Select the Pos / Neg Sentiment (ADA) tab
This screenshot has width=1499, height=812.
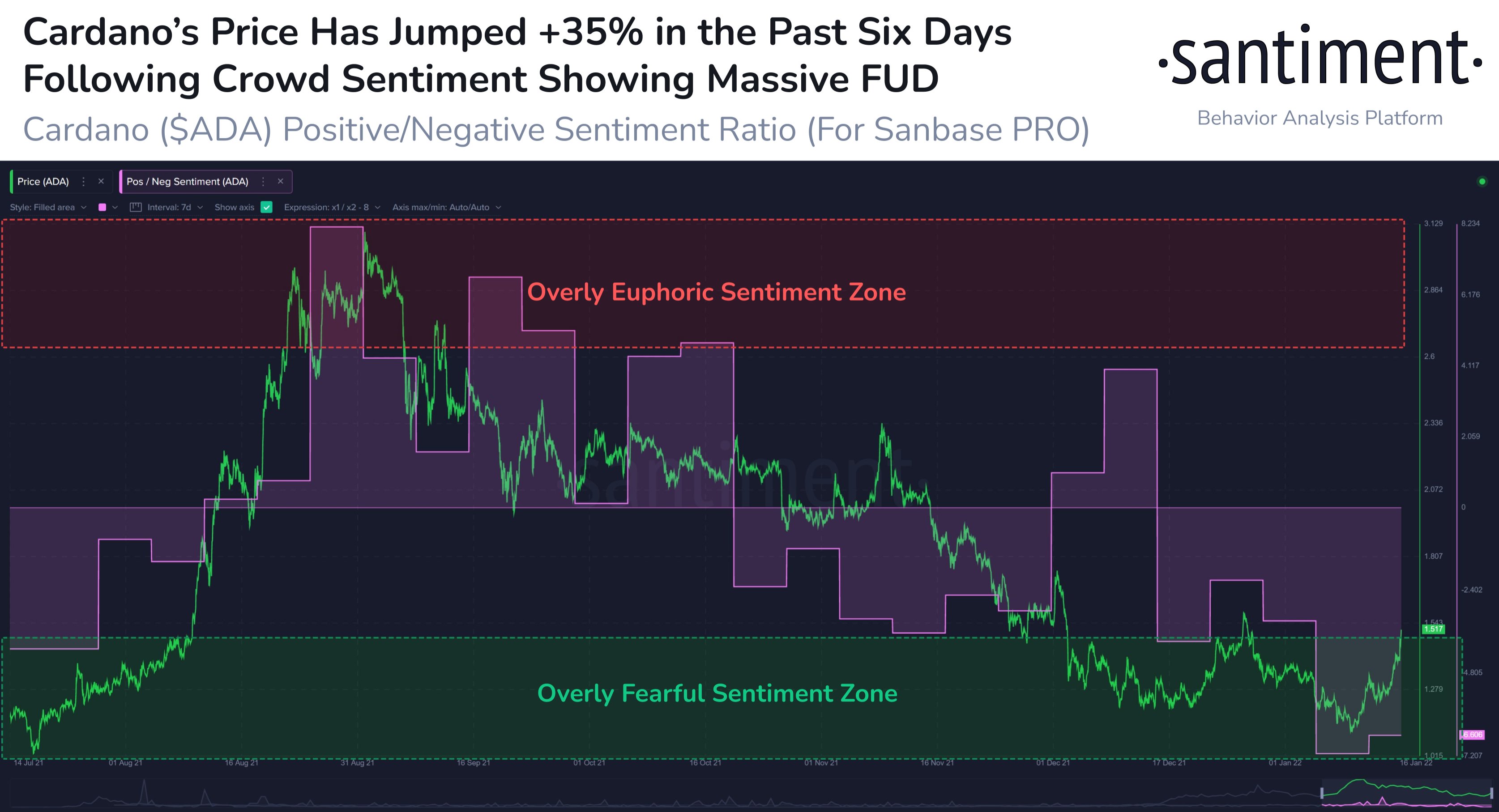188,182
